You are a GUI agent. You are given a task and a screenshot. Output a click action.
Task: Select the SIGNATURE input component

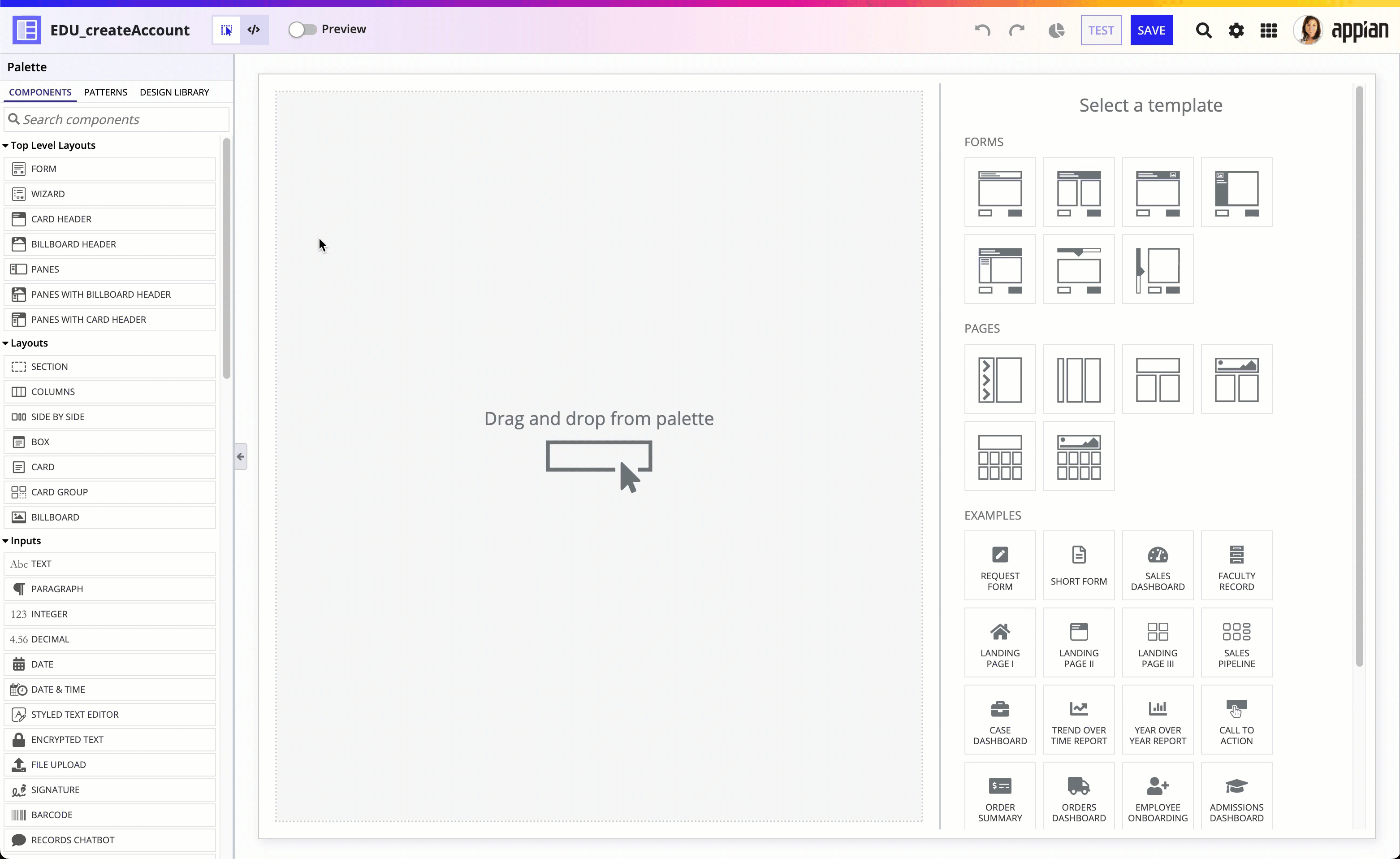coord(110,790)
